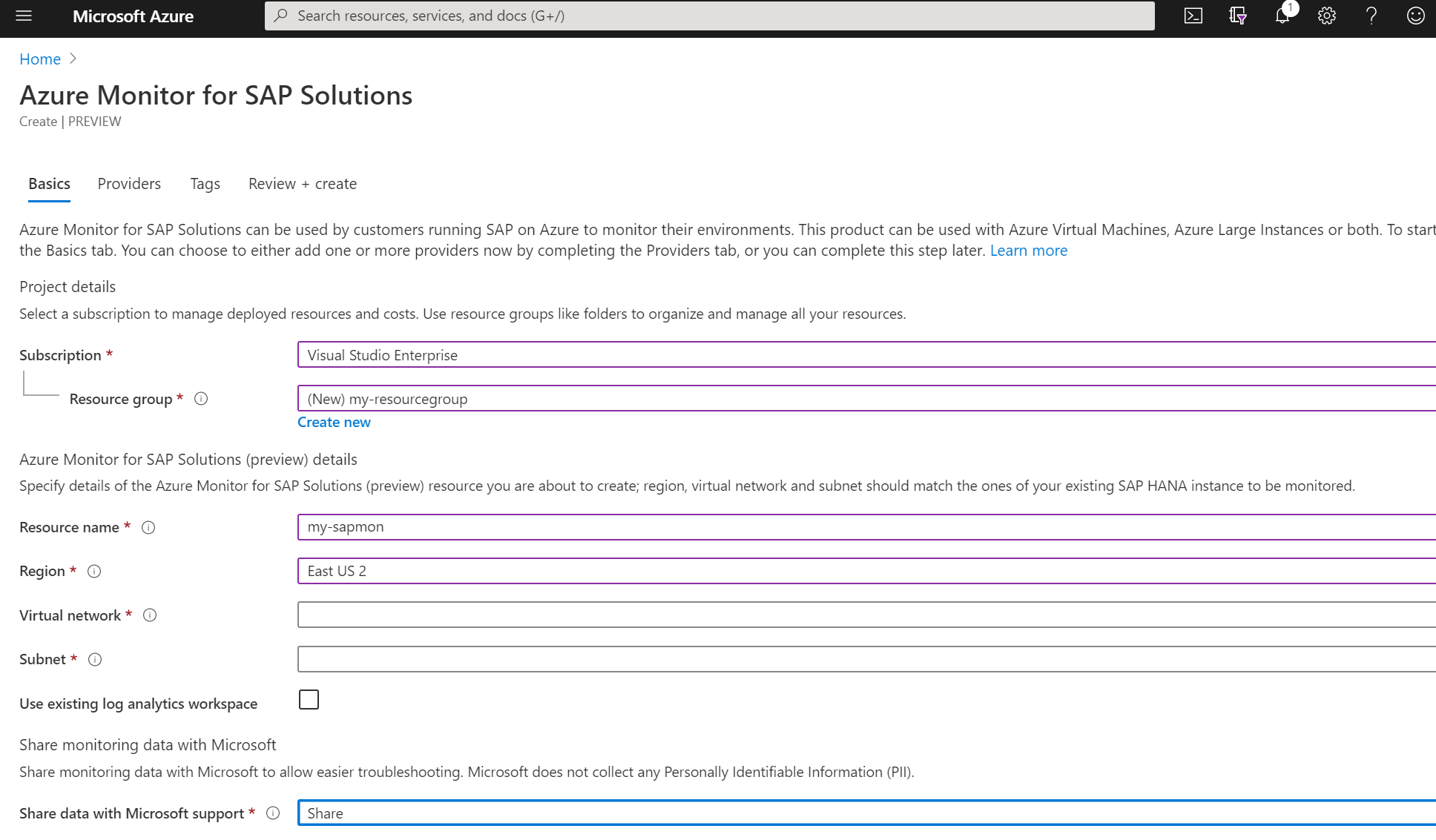Show info tooltip for Region

tap(94, 572)
